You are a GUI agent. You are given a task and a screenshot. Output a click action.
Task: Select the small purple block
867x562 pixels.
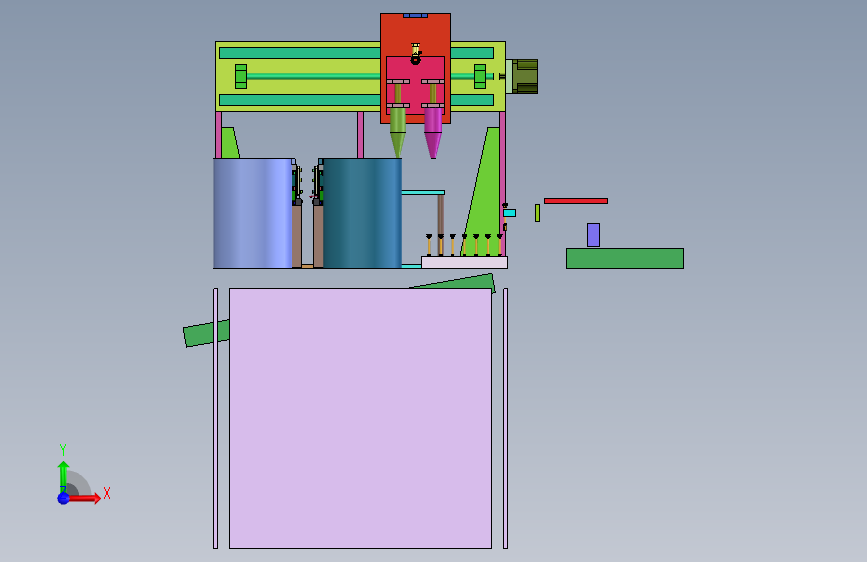593,235
